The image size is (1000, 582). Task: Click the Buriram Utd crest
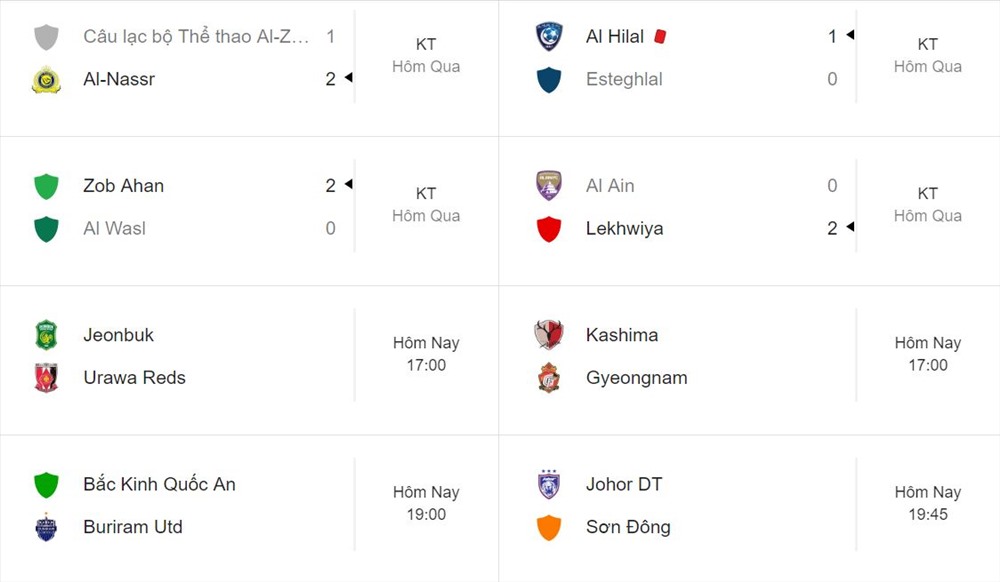click(x=46, y=527)
